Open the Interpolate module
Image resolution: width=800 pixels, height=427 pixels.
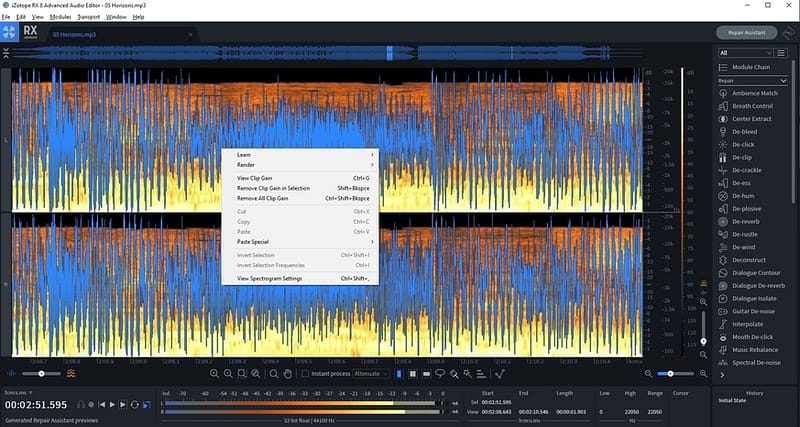click(741, 324)
